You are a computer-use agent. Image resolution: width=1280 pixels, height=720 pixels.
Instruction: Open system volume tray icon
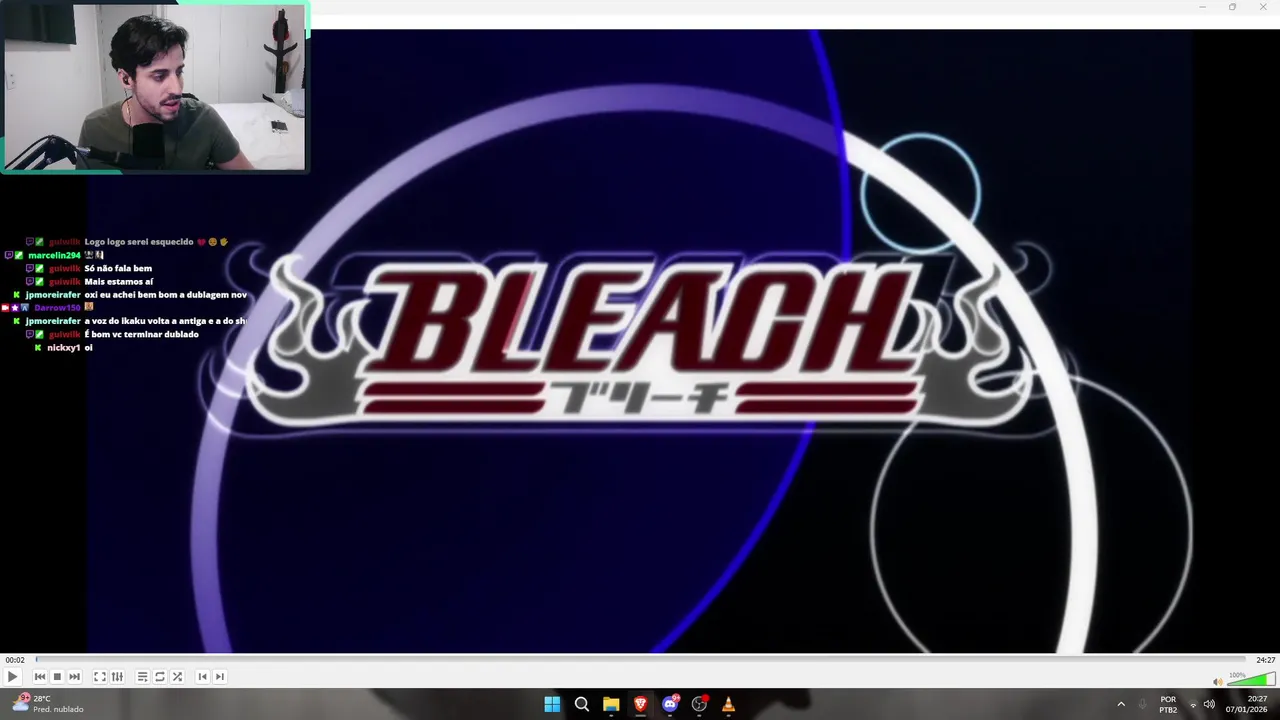1209,704
